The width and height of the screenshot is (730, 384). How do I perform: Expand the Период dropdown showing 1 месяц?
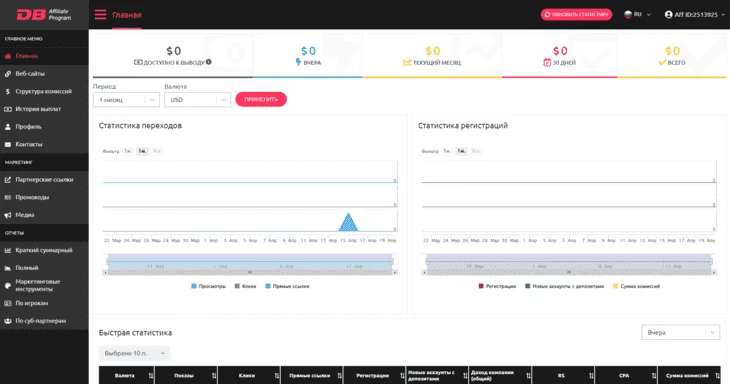click(x=126, y=100)
